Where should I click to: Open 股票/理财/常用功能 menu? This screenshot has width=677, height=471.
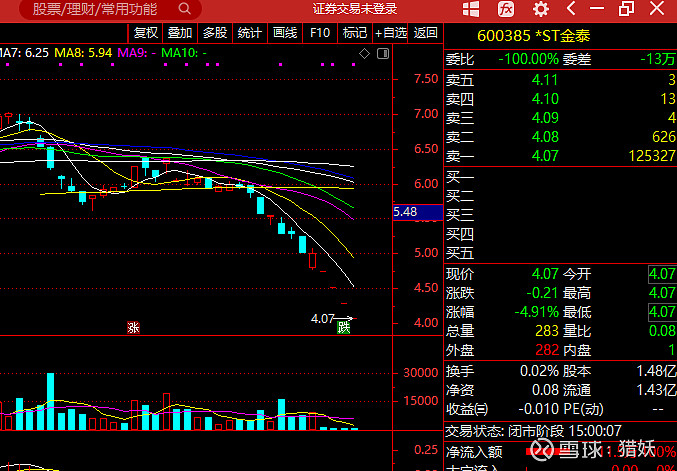click(95, 9)
